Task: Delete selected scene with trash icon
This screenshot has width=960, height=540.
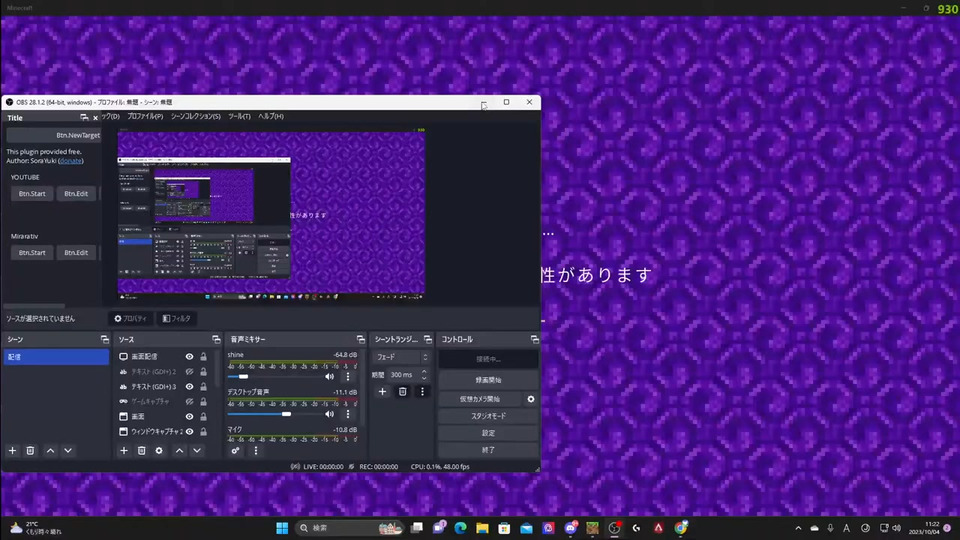Action: (30, 451)
